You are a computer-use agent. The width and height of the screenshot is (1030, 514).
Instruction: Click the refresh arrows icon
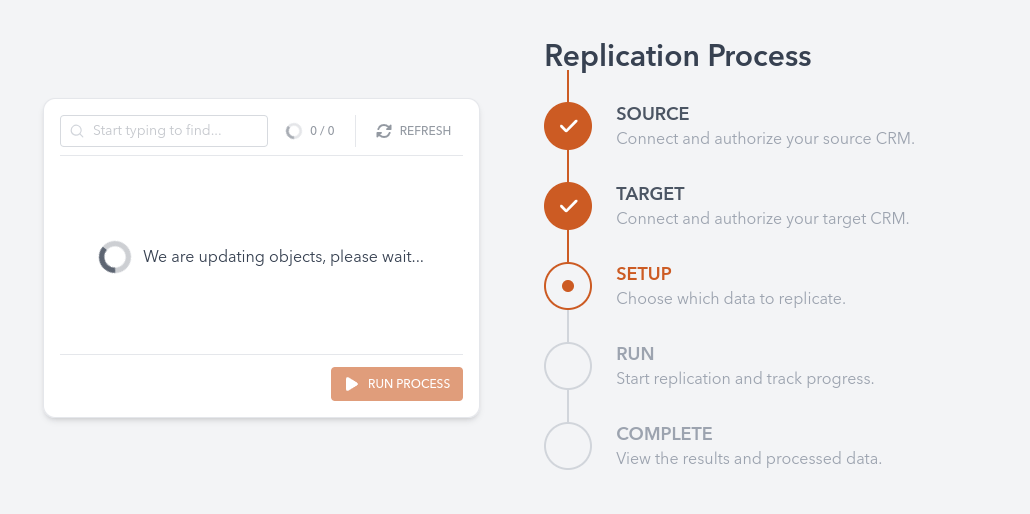pos(384,131)
